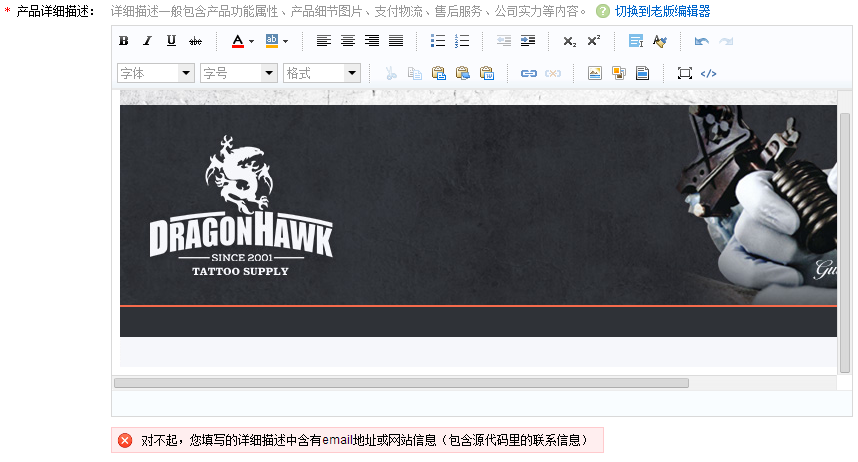Click the vertical scrollbar of editor
858x462 pixels.
(845, 242)
